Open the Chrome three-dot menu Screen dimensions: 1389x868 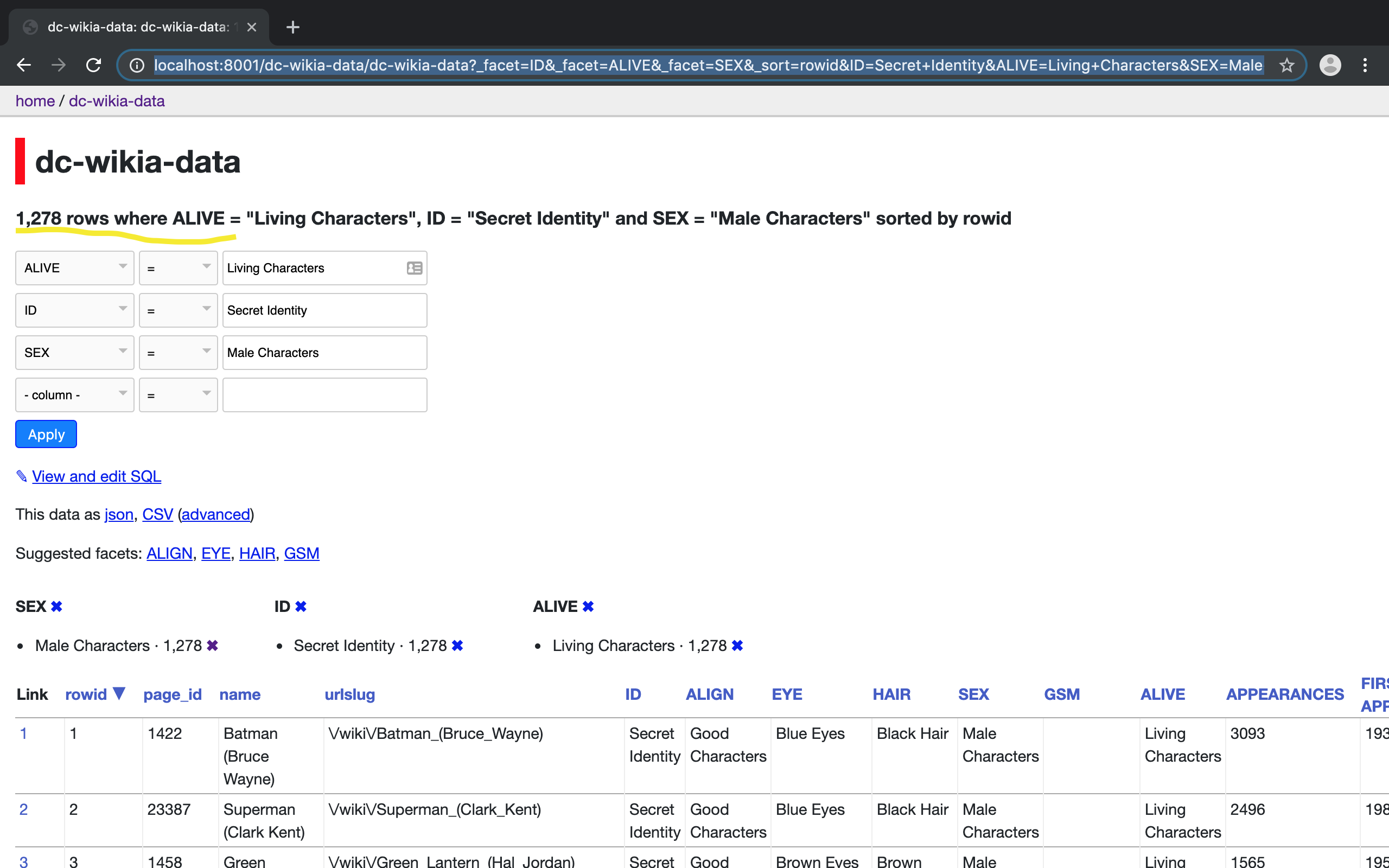(1365, 65)
